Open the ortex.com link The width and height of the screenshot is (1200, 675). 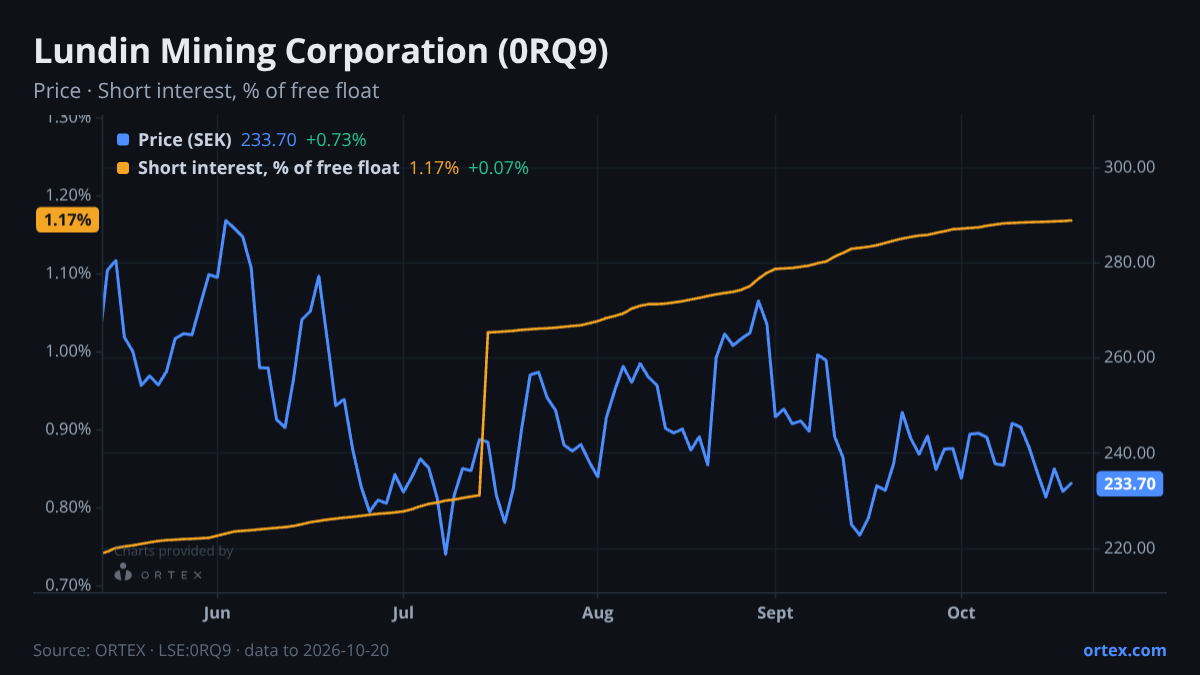(x=1124, y=650)
